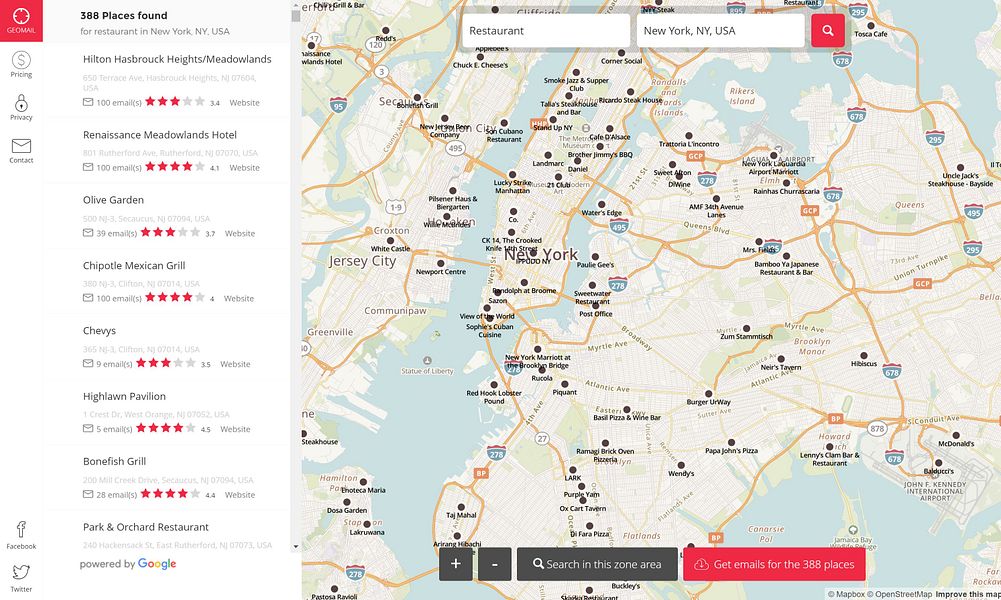Open the Website link for Olive Garden
Screen dimensions: 1001x600
239,232
